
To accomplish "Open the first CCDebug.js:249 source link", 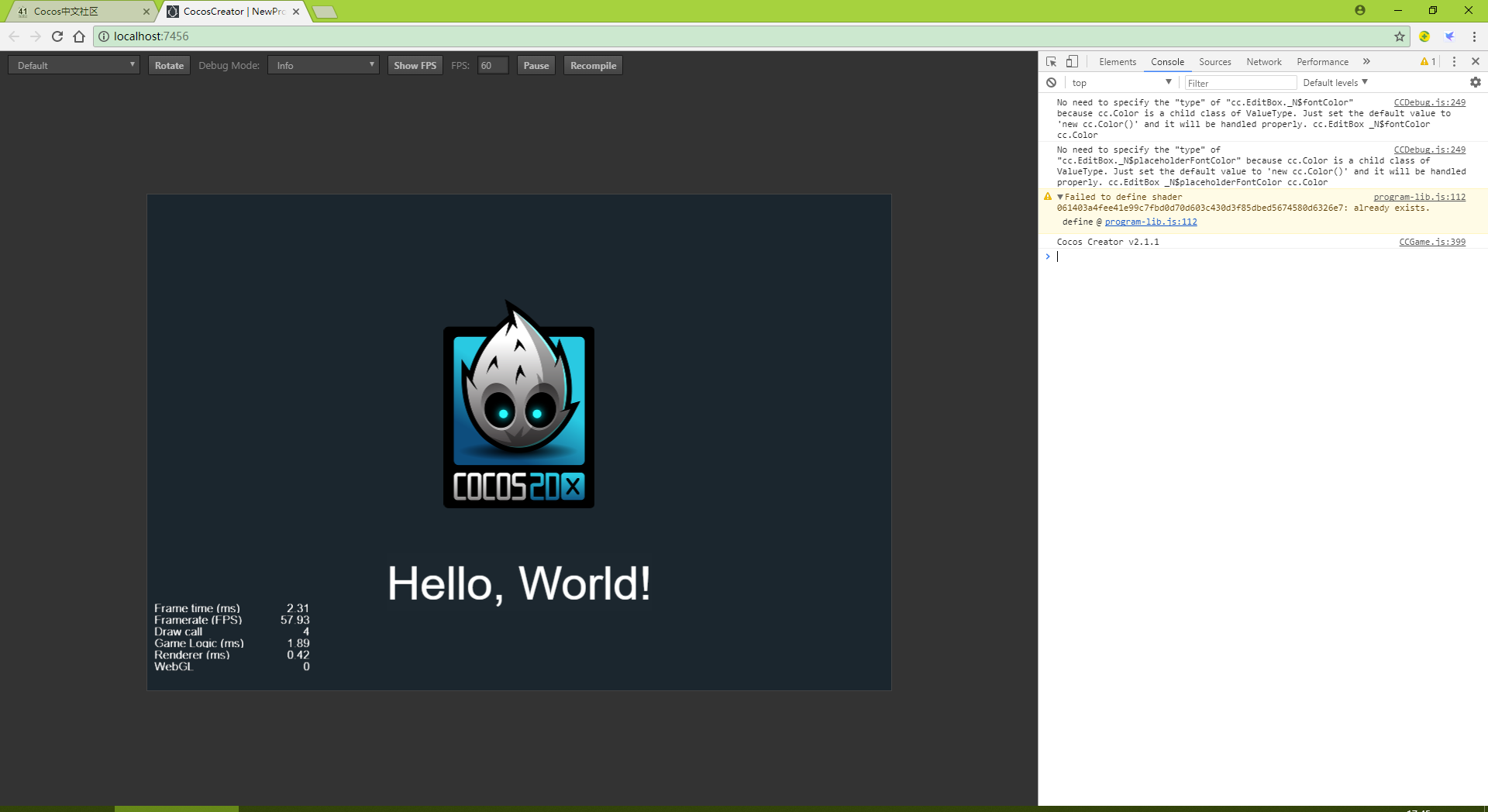I will click(x=1430, y=102).
